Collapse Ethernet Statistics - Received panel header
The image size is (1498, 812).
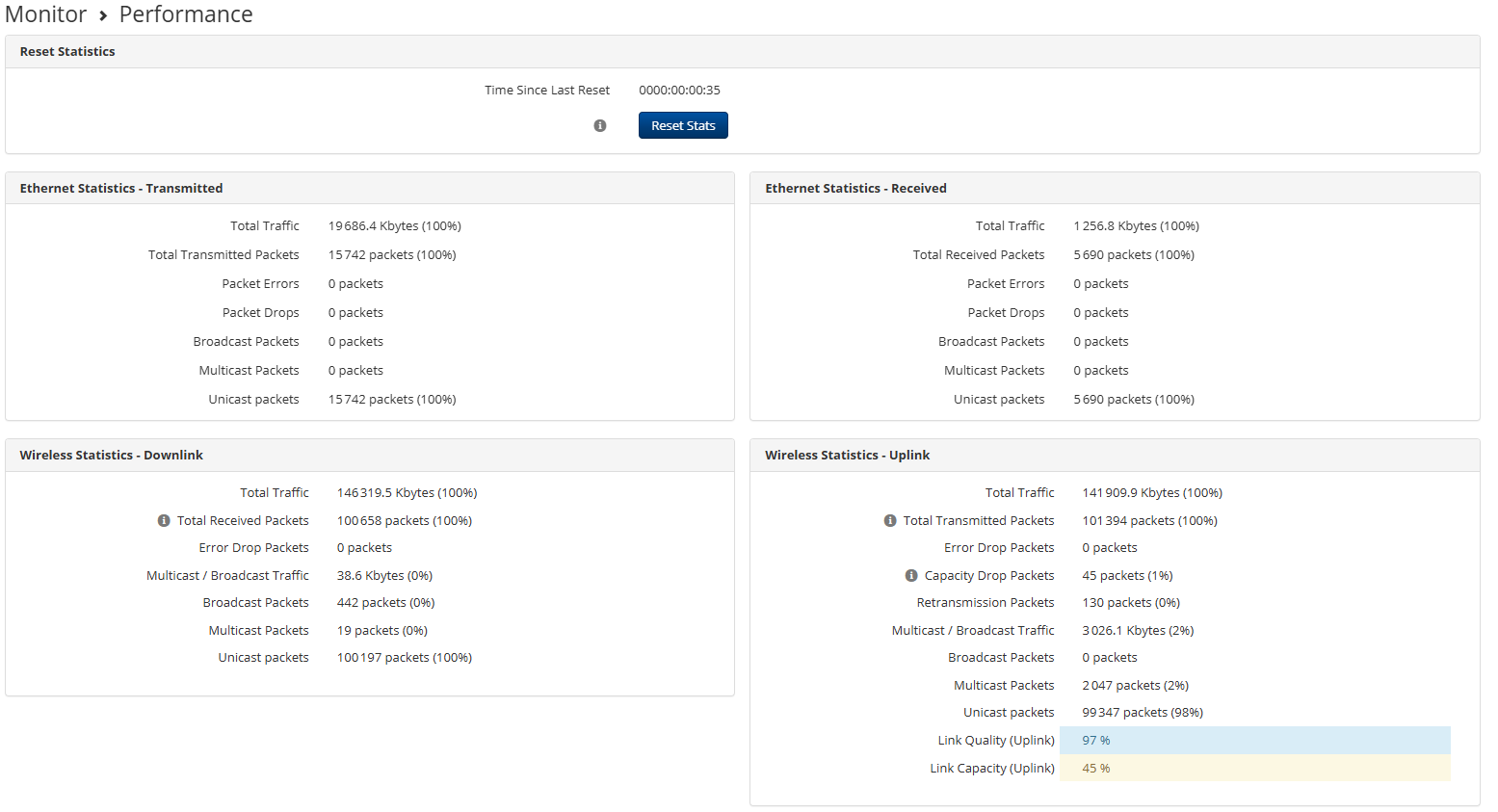point(855,189)
